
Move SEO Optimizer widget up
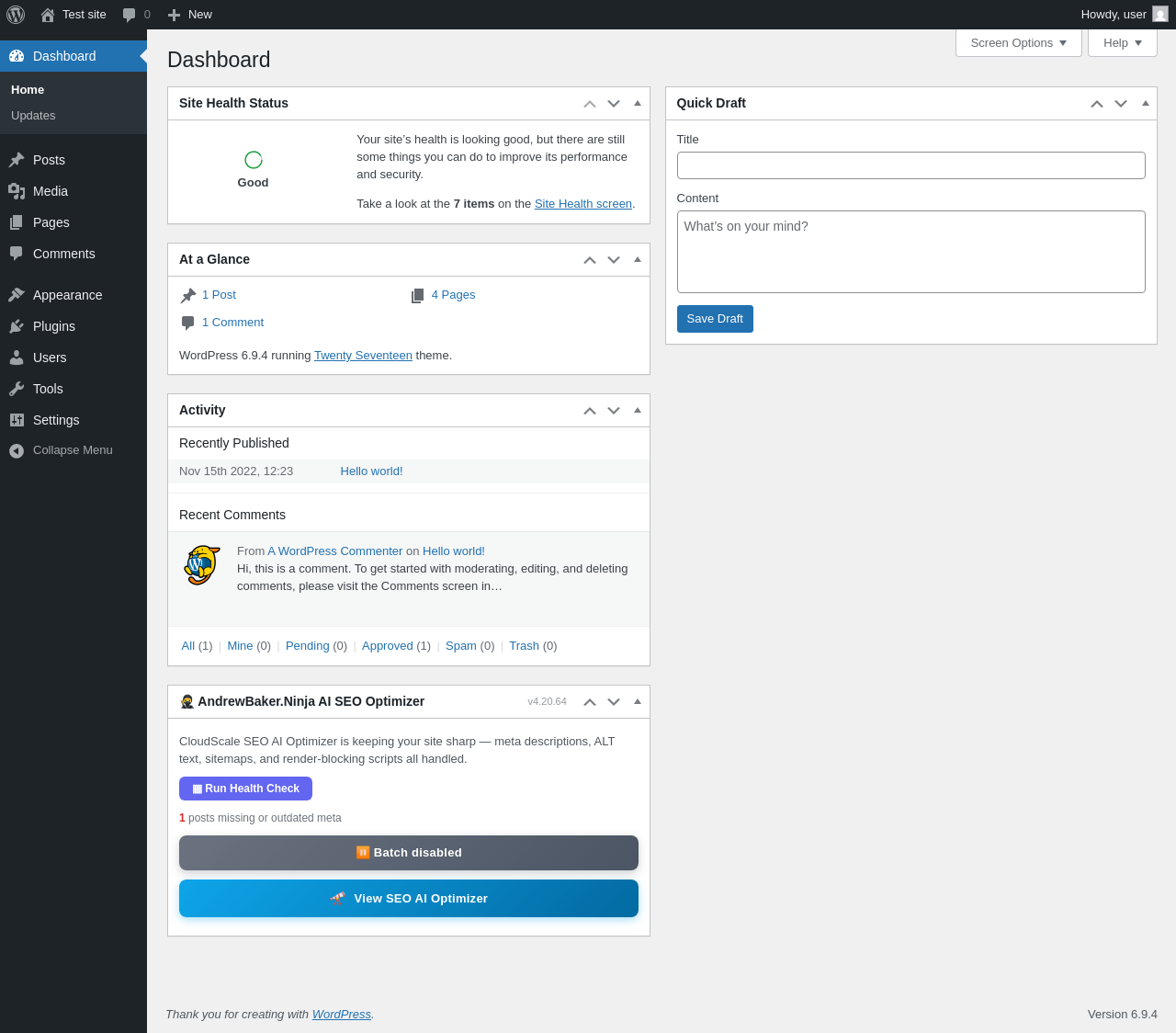[590, 702]
